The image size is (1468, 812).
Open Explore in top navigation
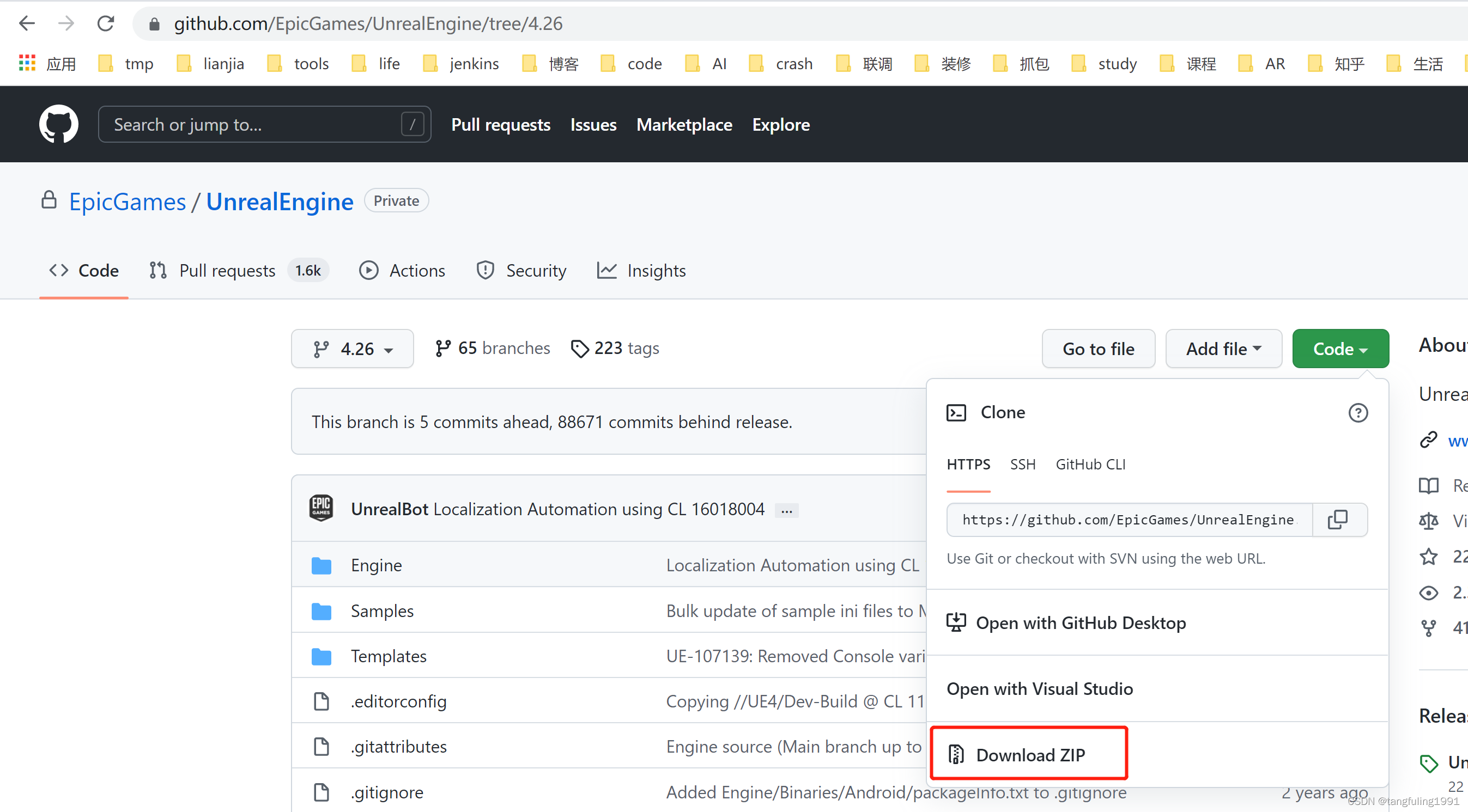[781, 124]
